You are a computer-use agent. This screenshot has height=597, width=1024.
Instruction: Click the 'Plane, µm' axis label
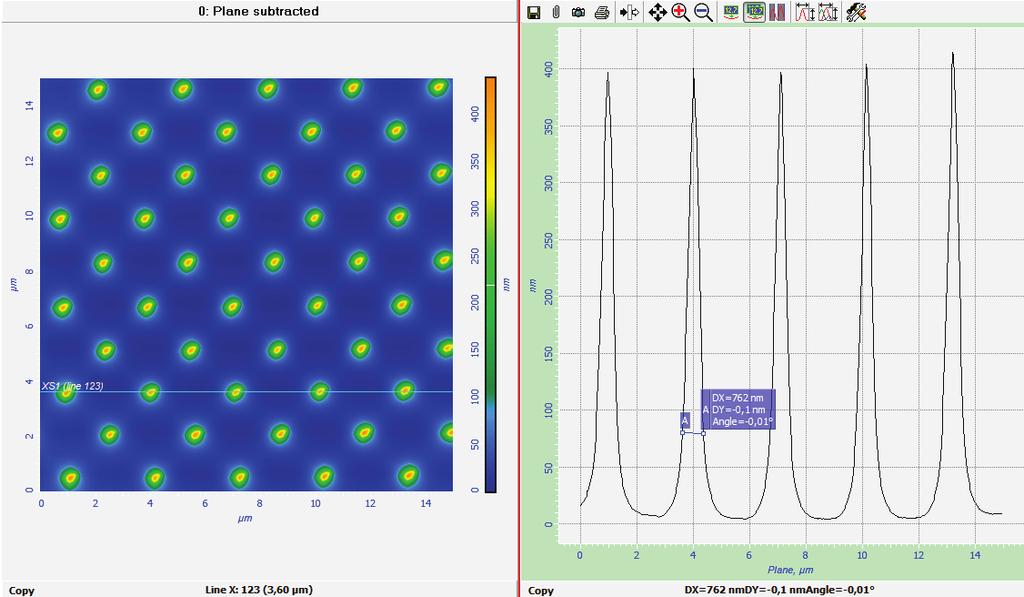[x=790, y=570]
